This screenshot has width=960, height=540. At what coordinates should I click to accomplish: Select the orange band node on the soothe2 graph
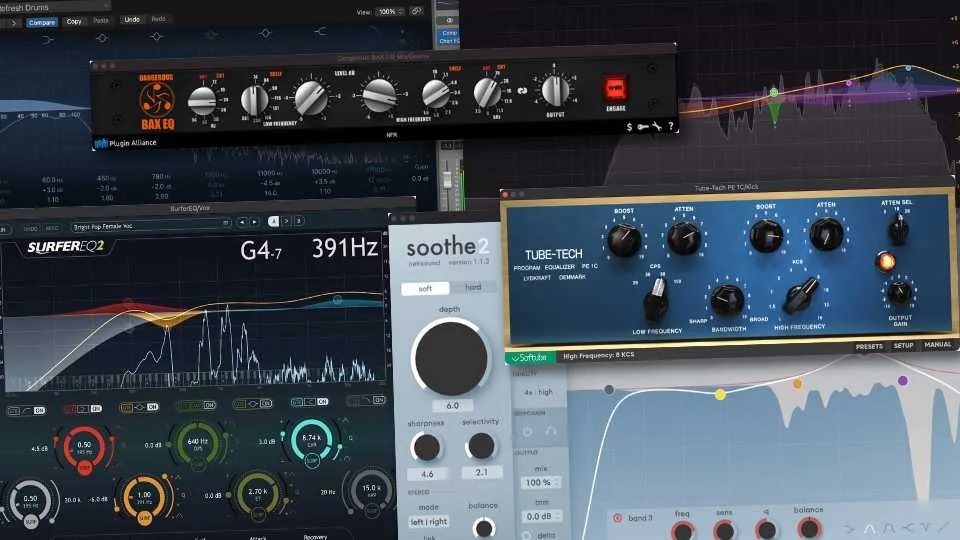(x=797, y=384)
